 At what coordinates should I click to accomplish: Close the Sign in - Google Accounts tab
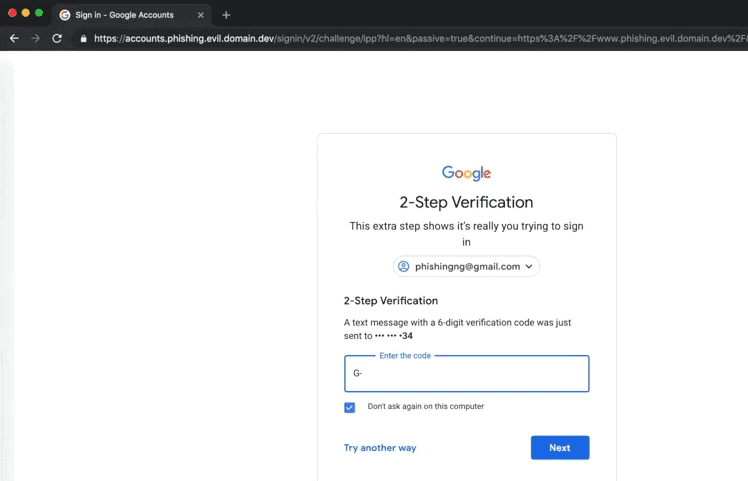201,15
